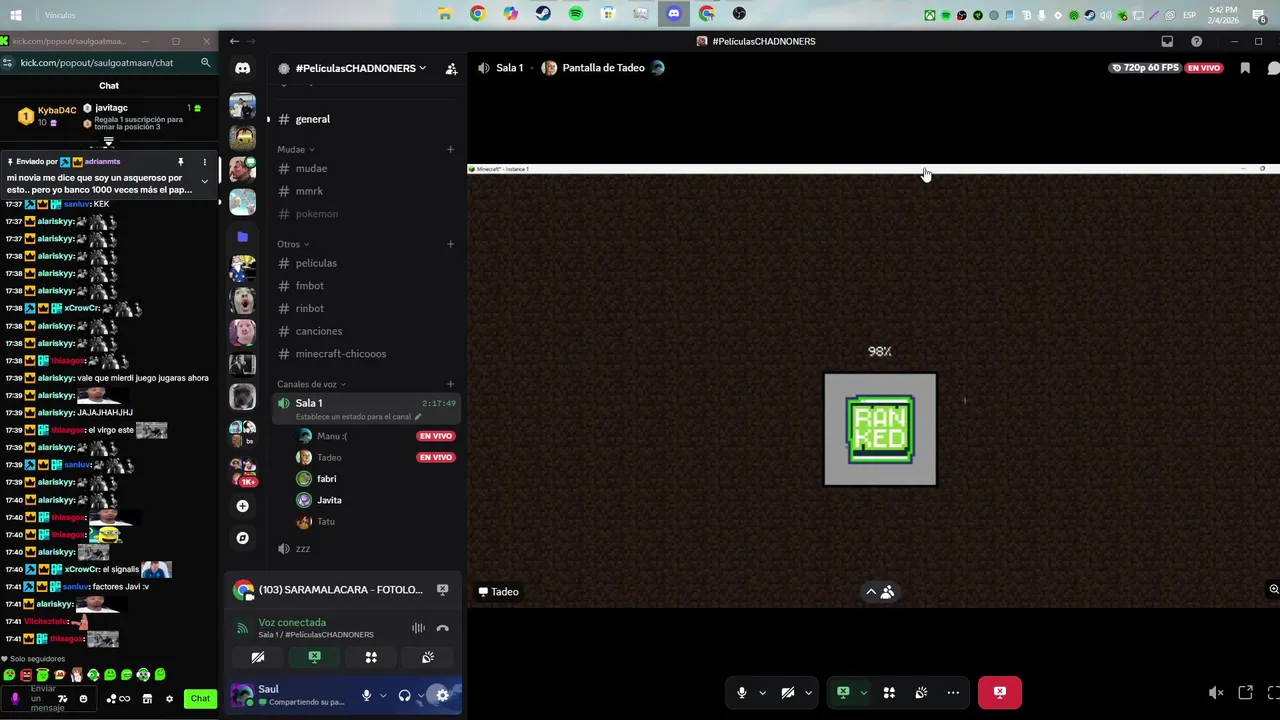Open noise suppression waveform icon
1280x720 pixels.
pyautogui.click(x=418, y=628)
